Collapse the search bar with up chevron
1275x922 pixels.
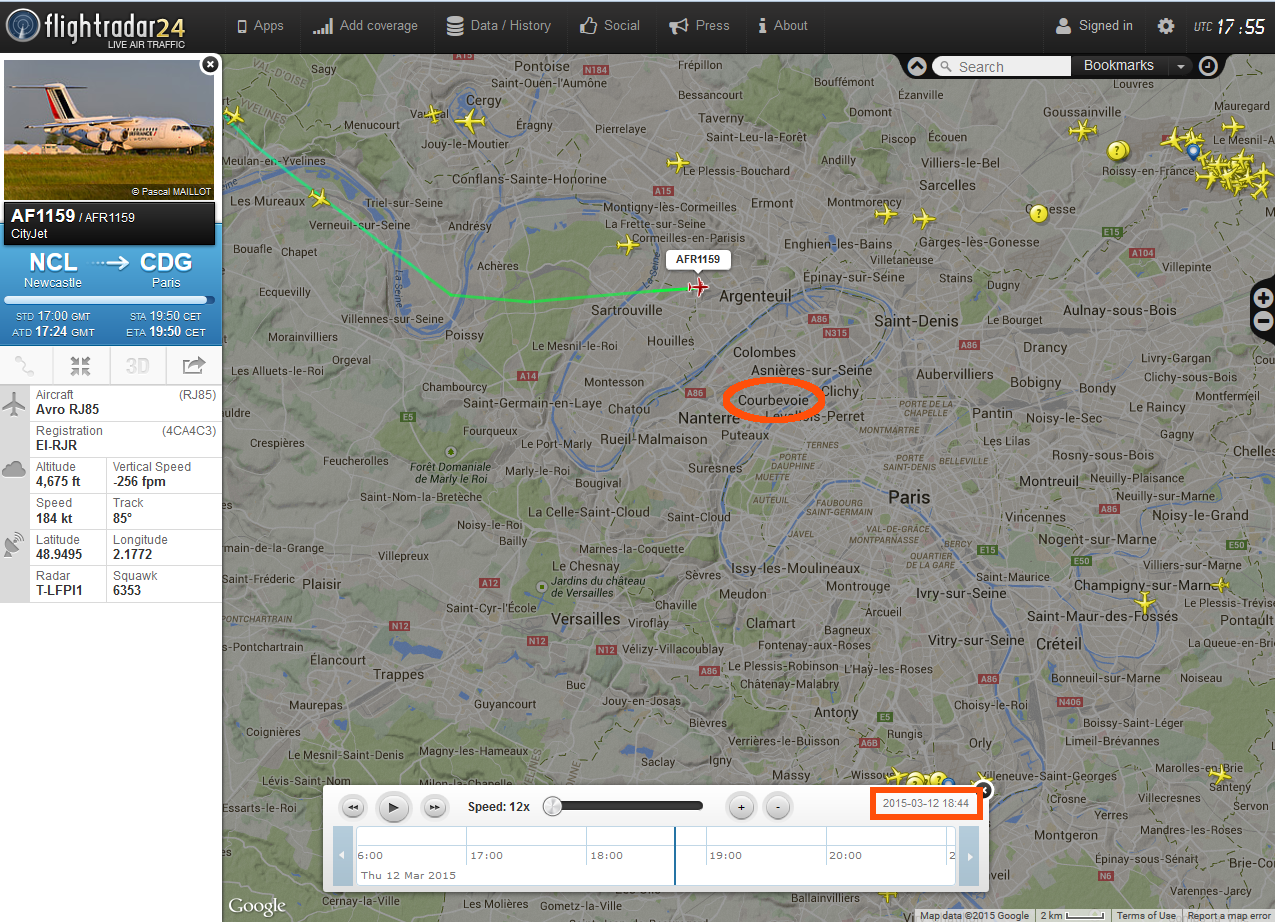[917, 66]
